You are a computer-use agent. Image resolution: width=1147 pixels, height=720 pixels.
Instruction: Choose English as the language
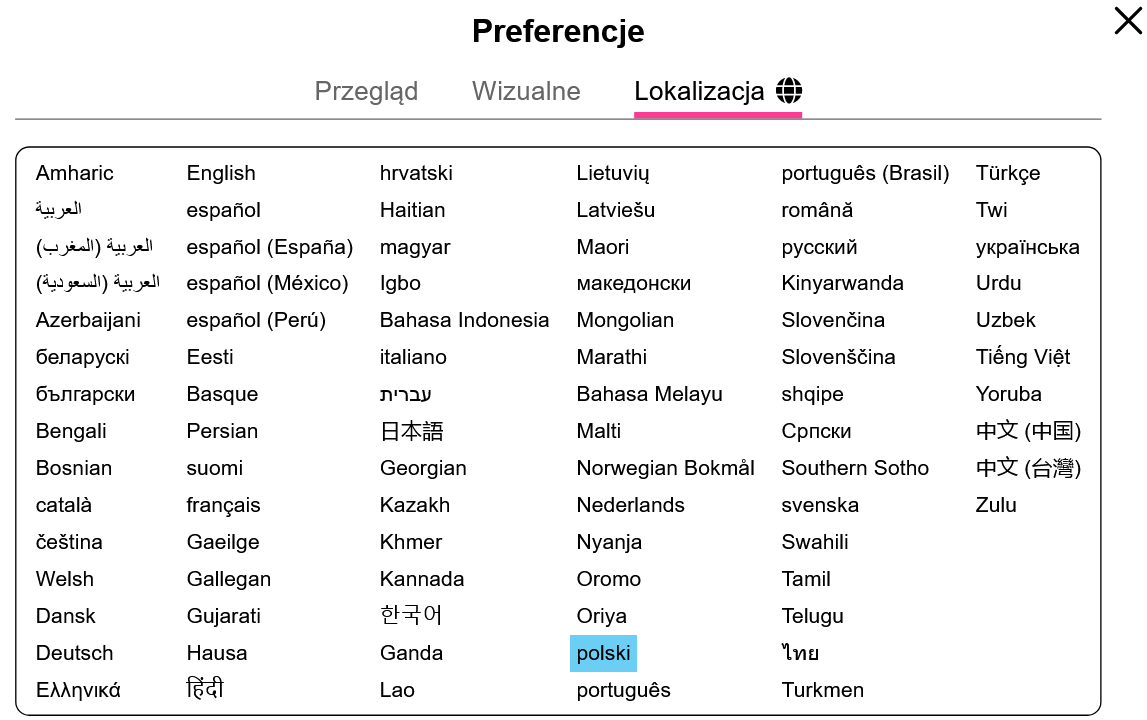point(221,173)
